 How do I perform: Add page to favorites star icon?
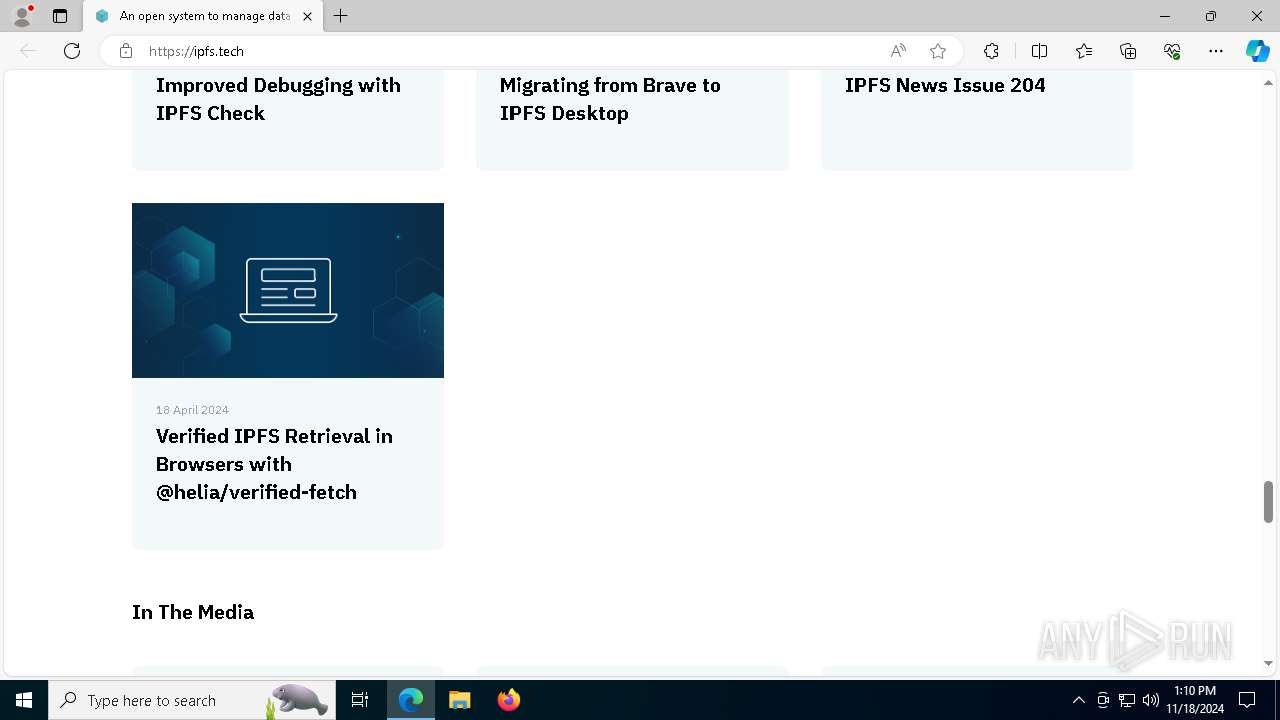pos(938,51)
